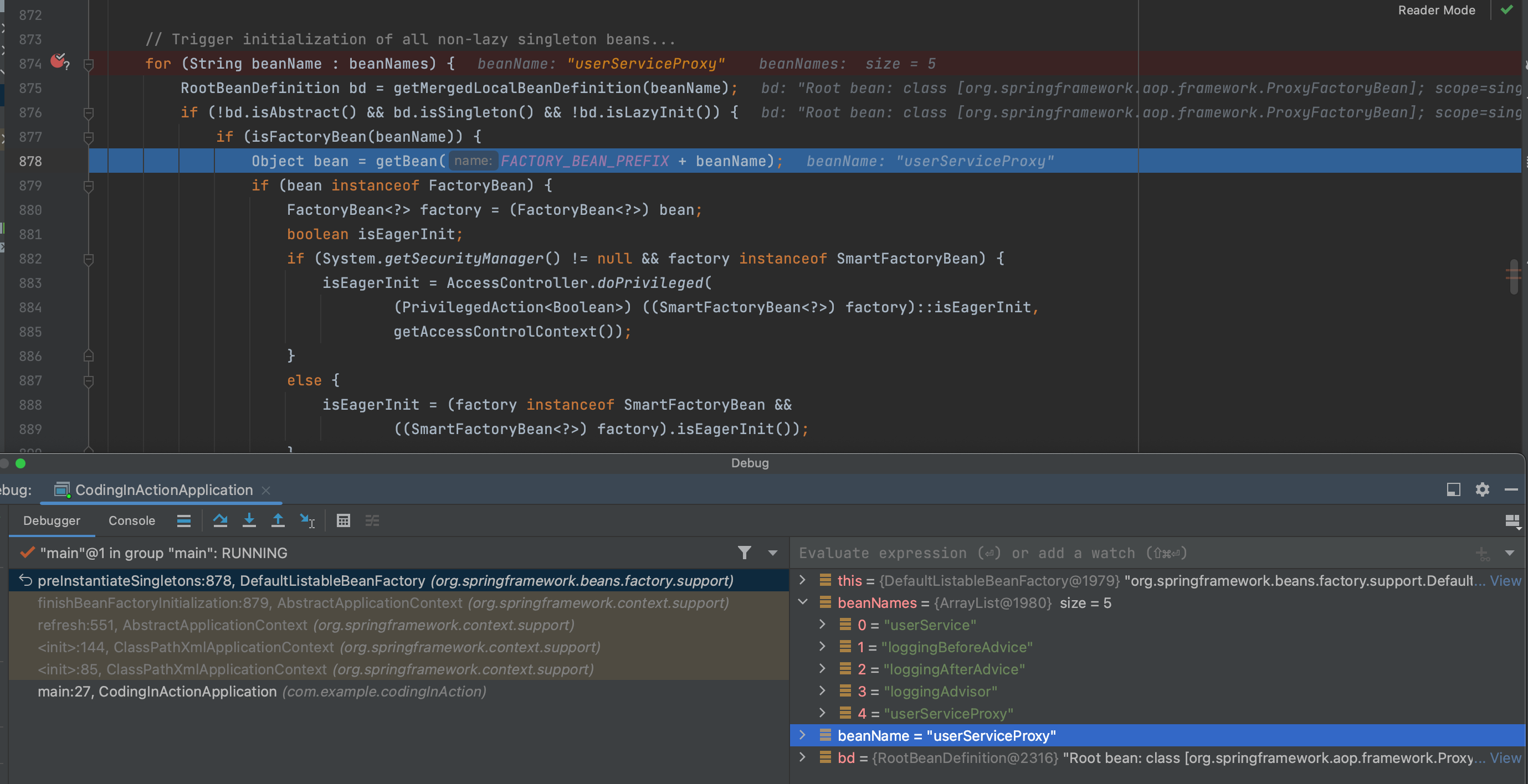Image resolution: width=1528 pixels, height=784 pixels.
Task: Click the Step Out arrow icon
Action: click(x=278, y=520)
